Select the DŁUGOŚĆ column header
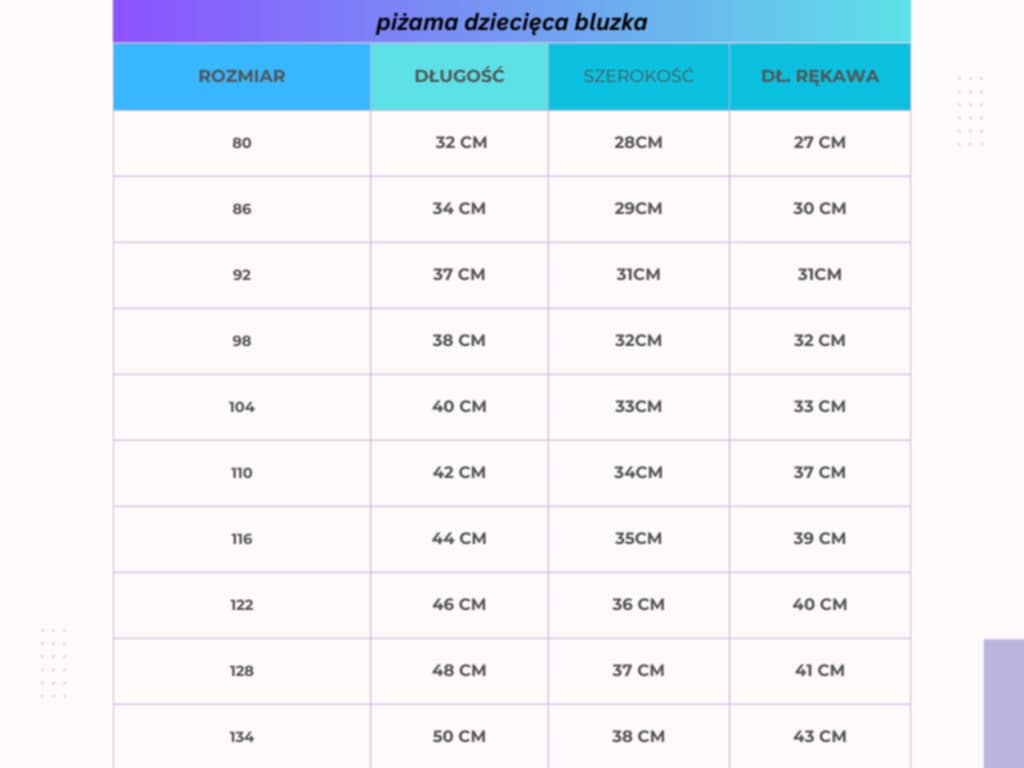1024x768 pixels. click(459, 76)
